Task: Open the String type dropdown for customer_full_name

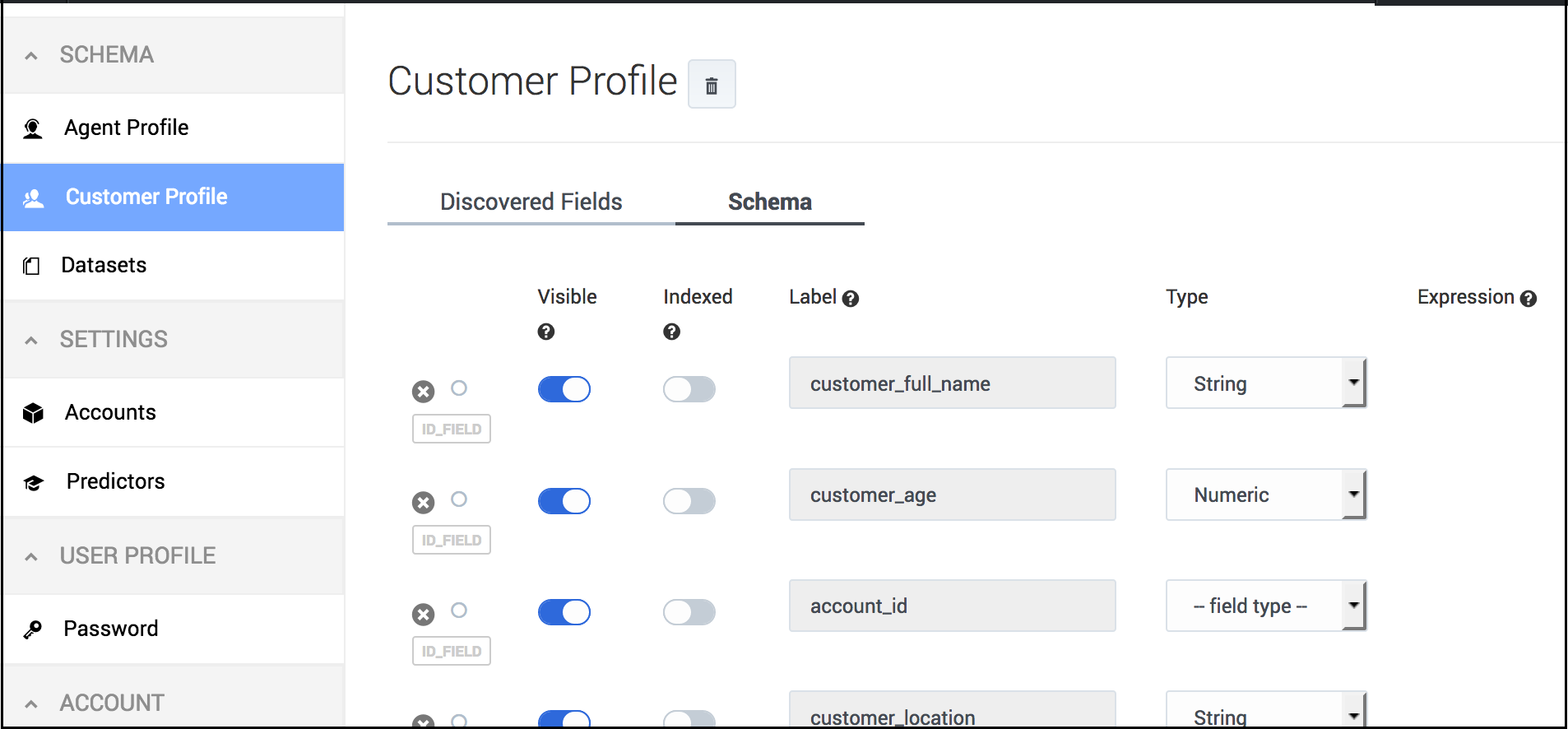Action: (x=1265, y=383)
